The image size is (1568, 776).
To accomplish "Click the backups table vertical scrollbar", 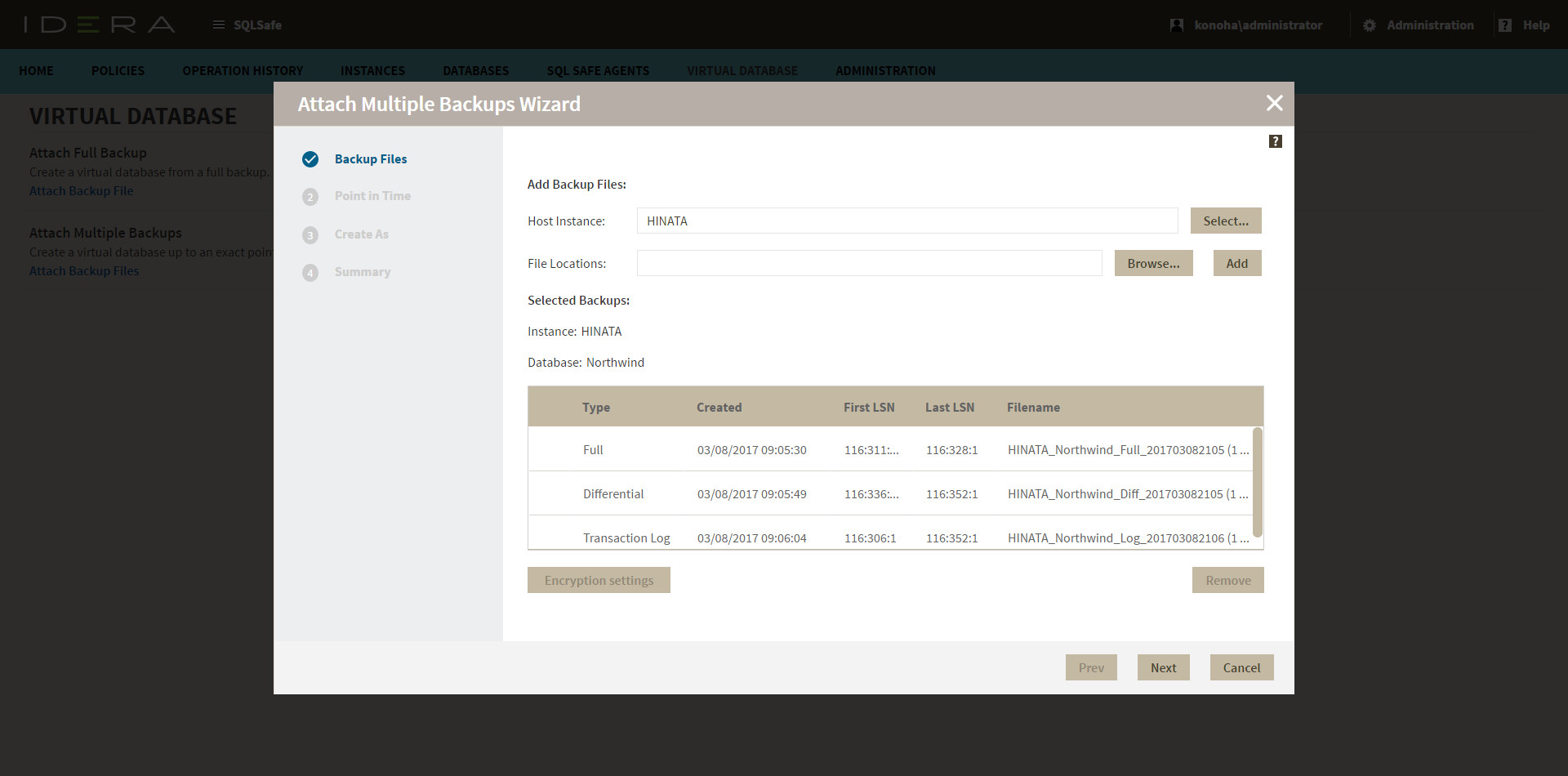I will tap(1258, 482).
